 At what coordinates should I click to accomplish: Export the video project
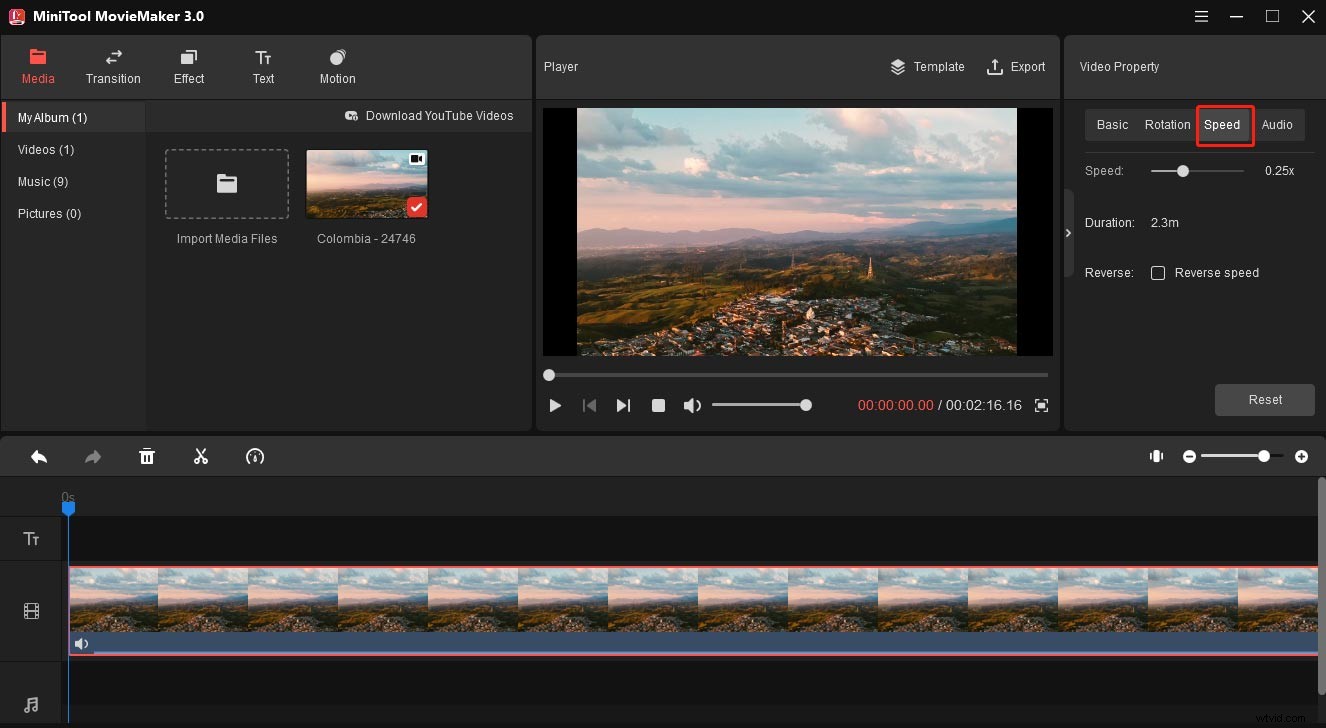(1017, 67)
